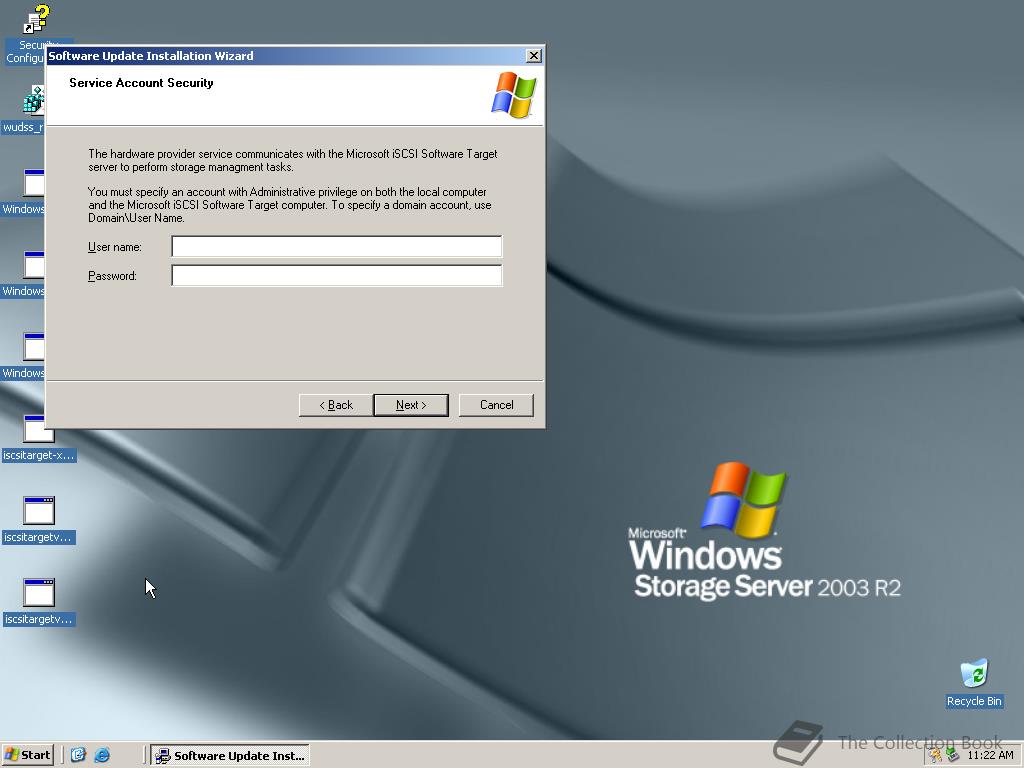Click Back to return to previous step
The height and width of the screenshot is (768, 1024).
click(334, 405)
